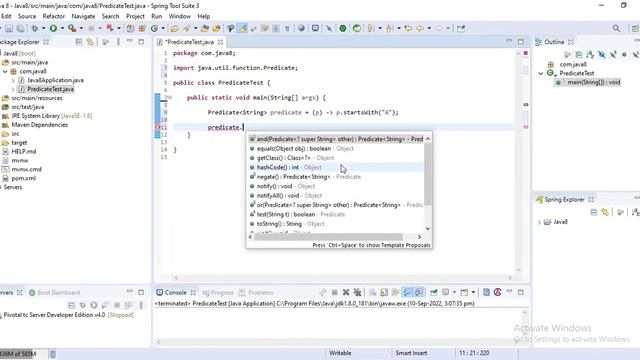Toggle Mark Occurrences highlighter in toolbar

coord(242,28)
